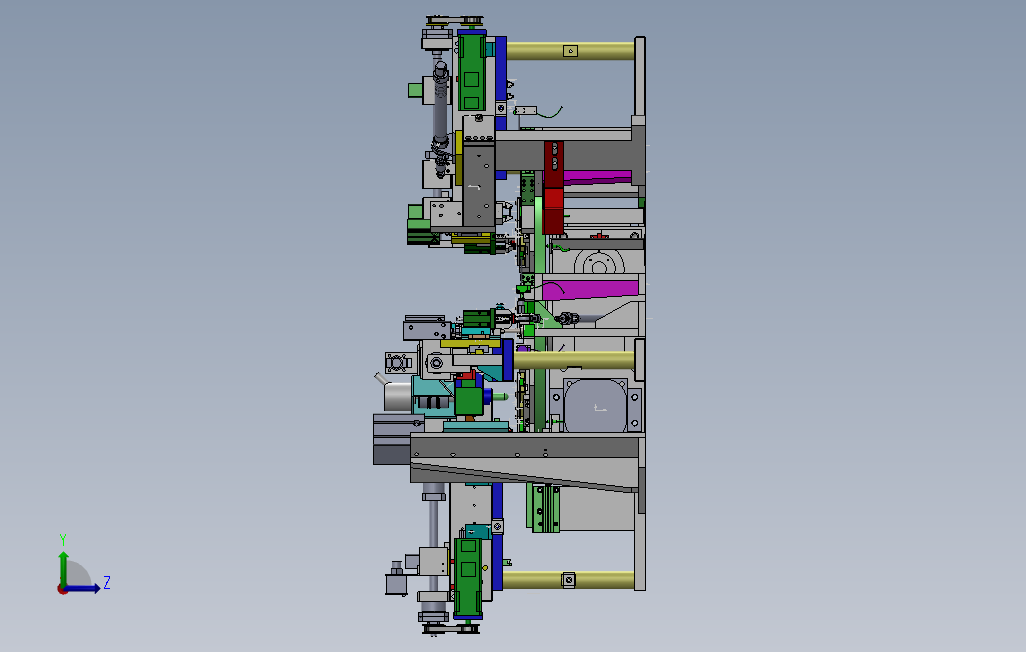Pick the middle yellow cylindrical post

click(574, 360)
